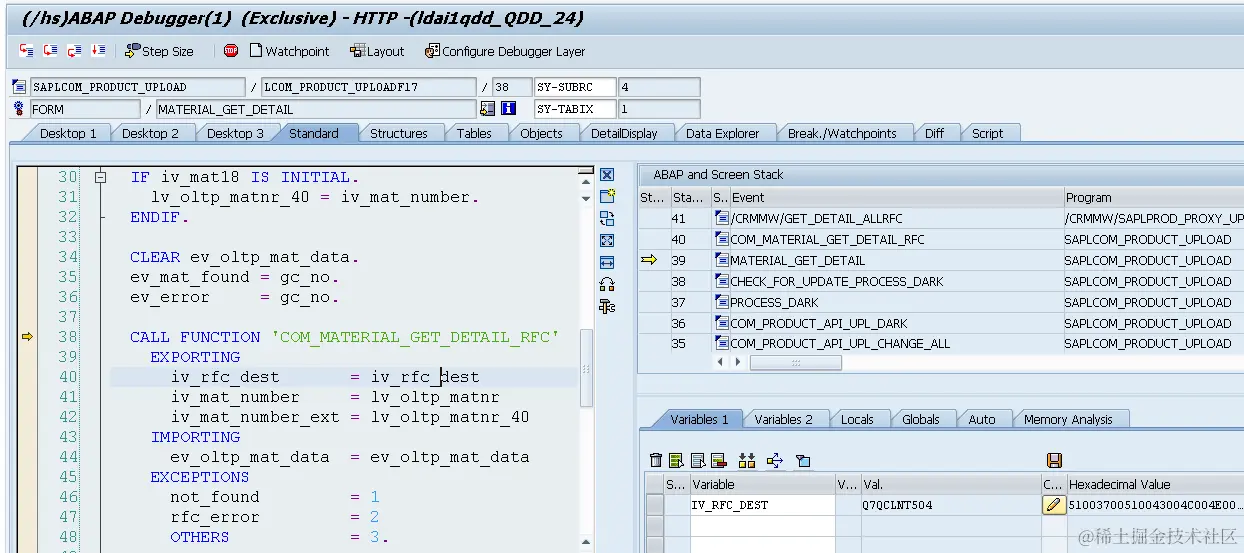
Task: Click the event type icon beside FORM
Action: point(19,109)
